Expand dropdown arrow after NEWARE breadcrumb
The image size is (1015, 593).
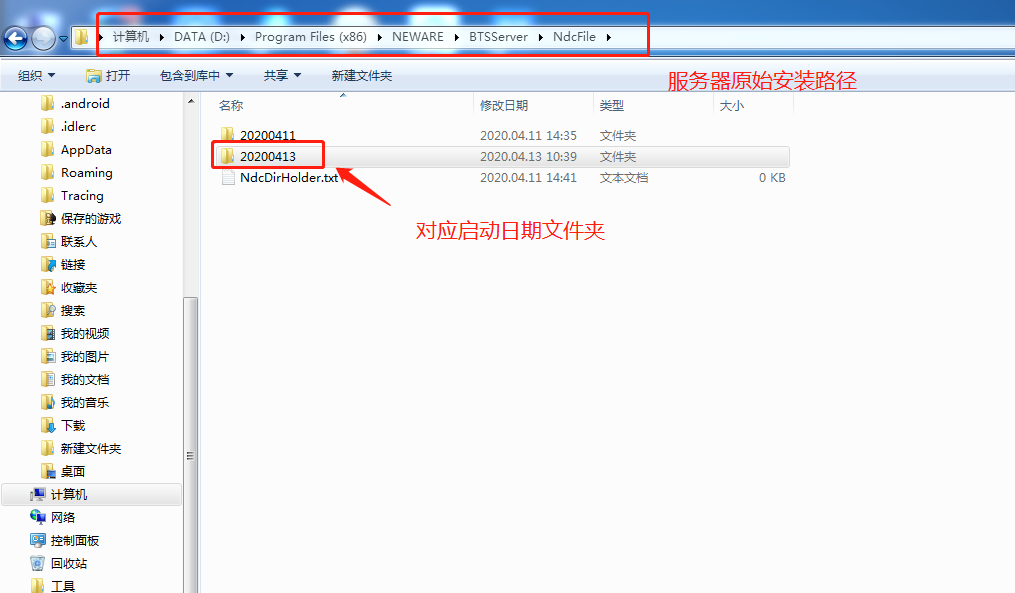(x=456, y=38)
